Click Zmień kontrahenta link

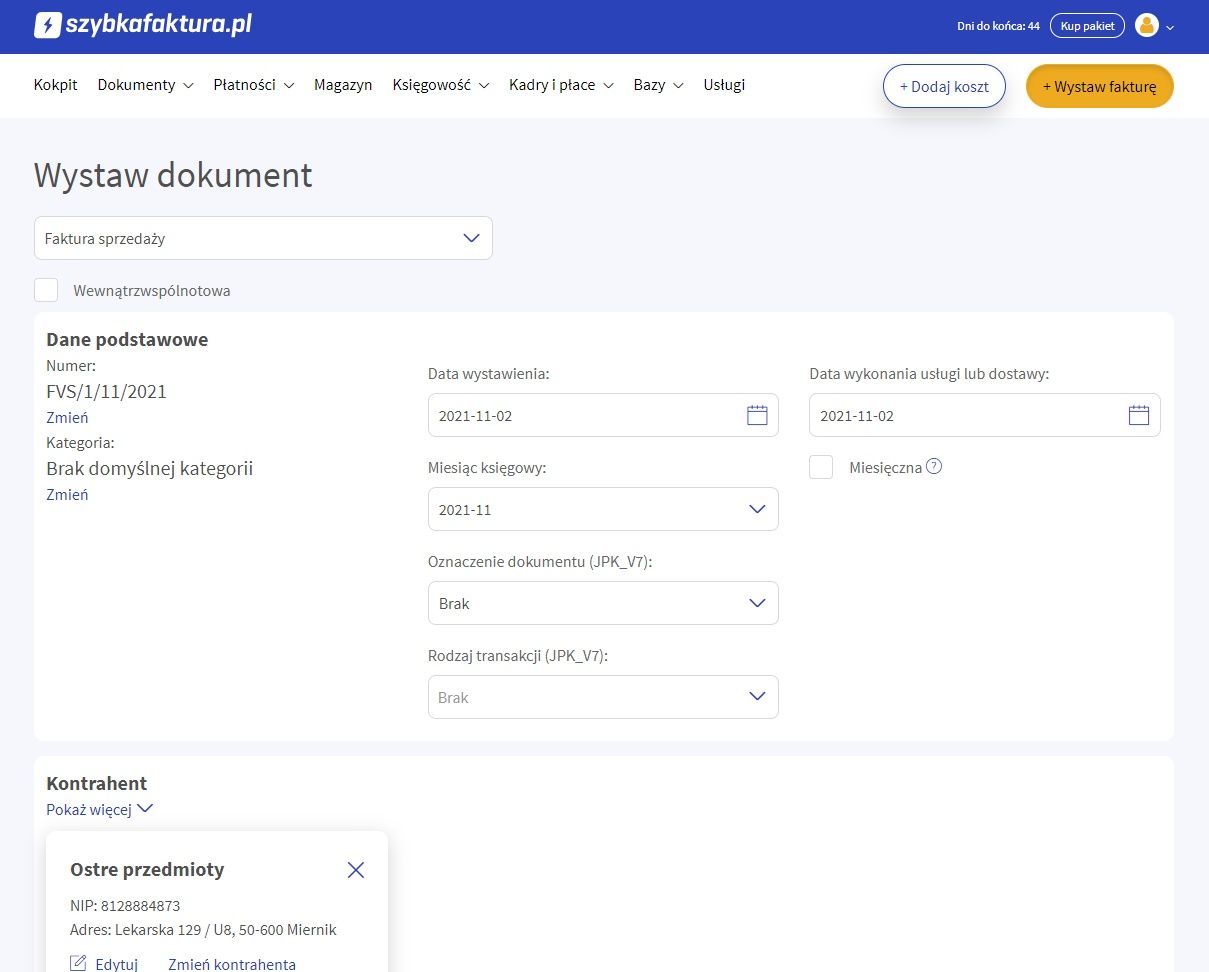tap(232, 964)
